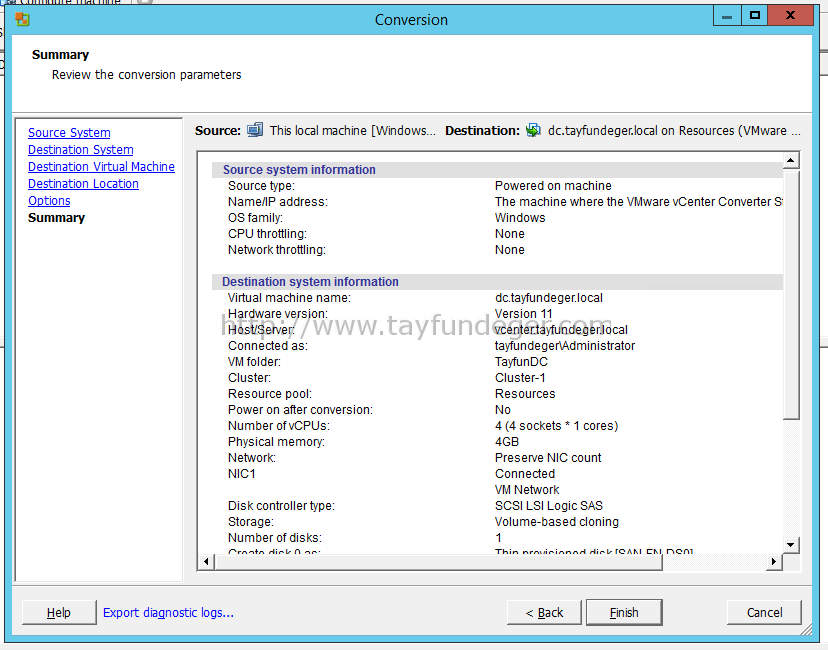Open Help for the conversion wizard
Viewport: 828px width, 650px height.
click(59, 613)
